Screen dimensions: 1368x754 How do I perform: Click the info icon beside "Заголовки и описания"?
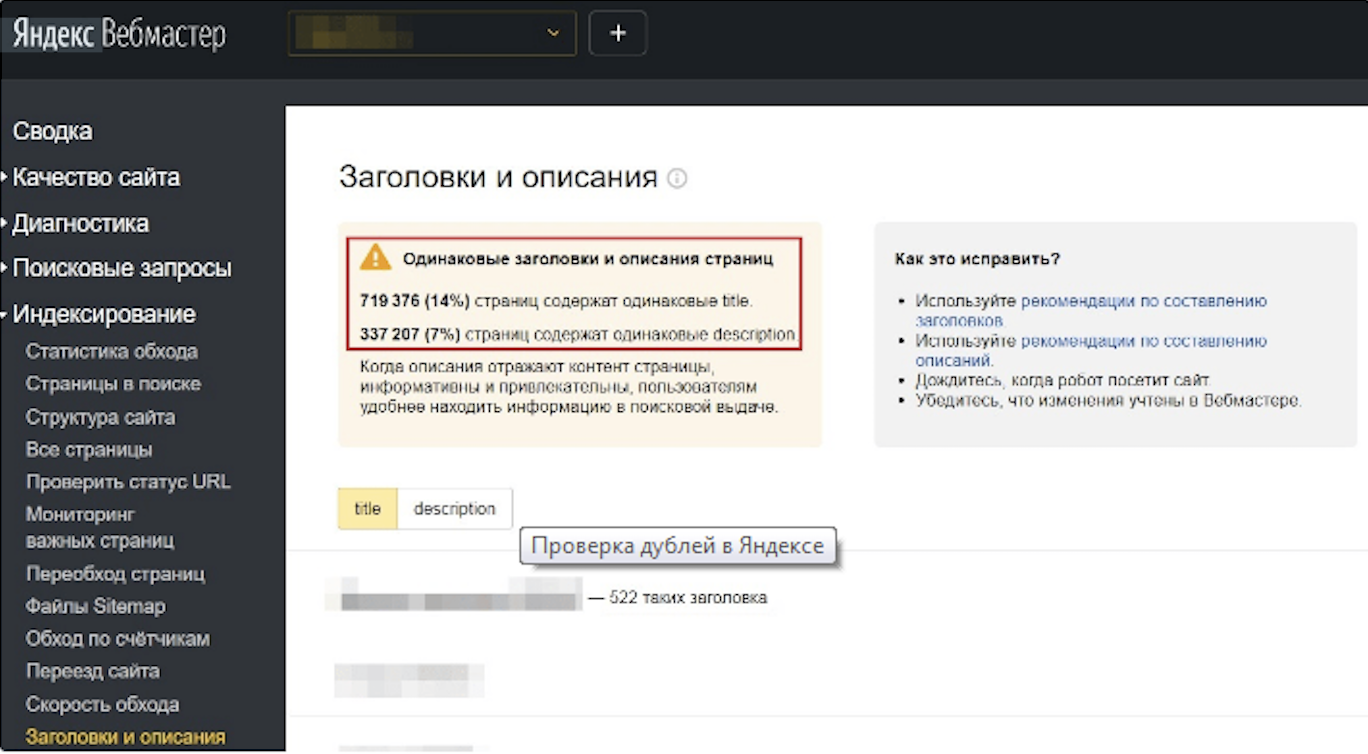pos(679,179)
